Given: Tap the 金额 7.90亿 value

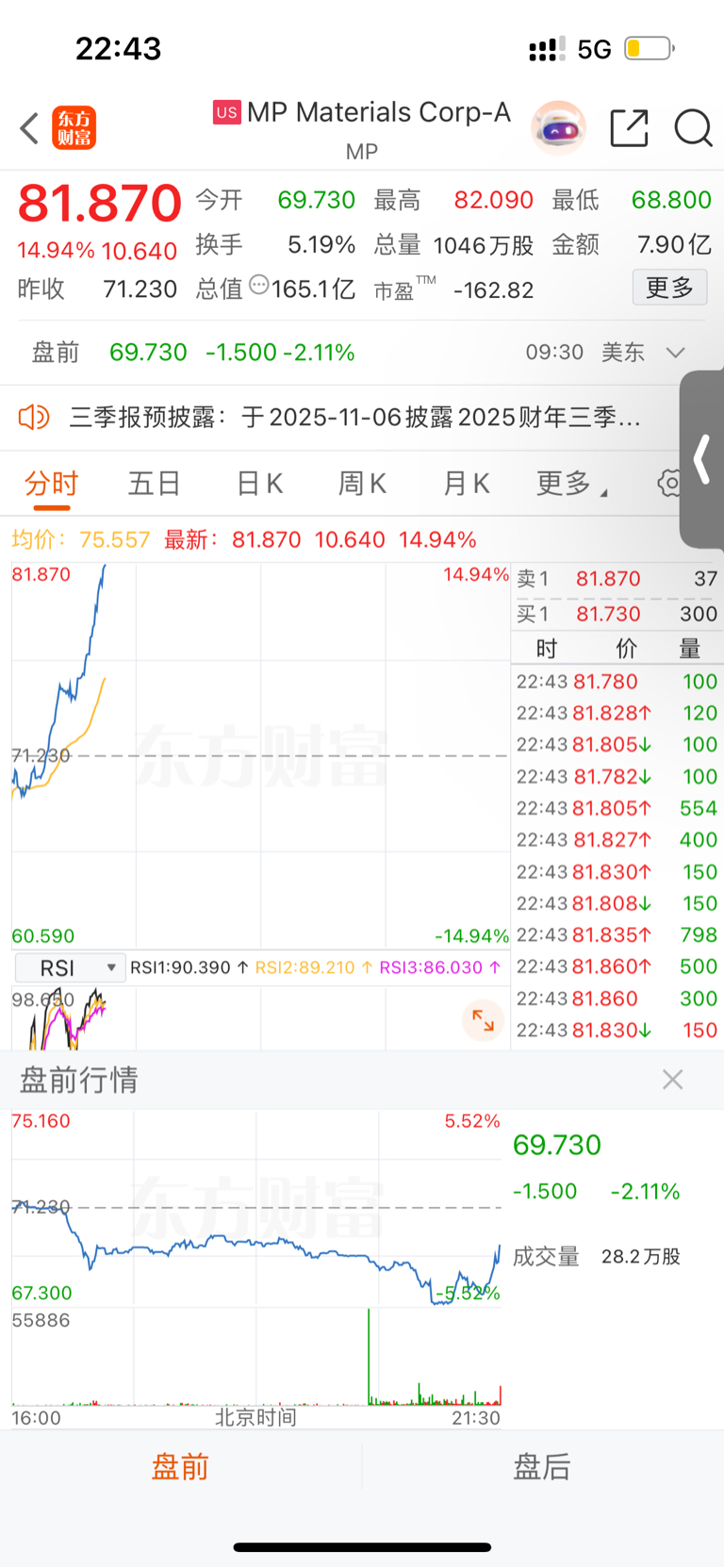Looking at the screenshot, I should [631, 245].
